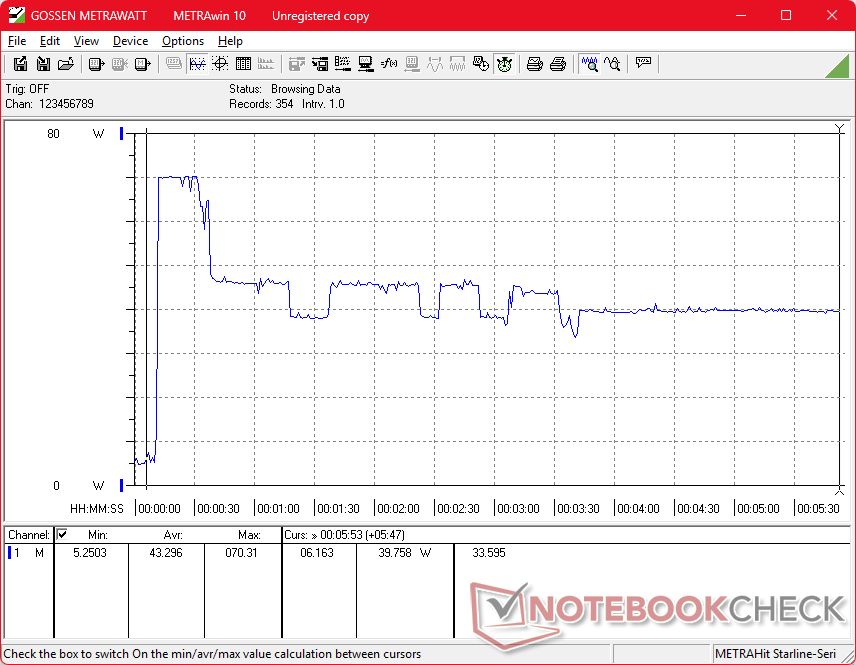Switch to the table view icon
Viewport: 856px width, 665px height.
point(243,64)
